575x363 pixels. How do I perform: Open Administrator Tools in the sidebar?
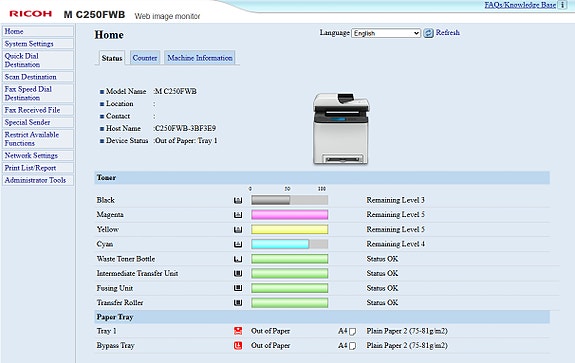pos(38,180)
